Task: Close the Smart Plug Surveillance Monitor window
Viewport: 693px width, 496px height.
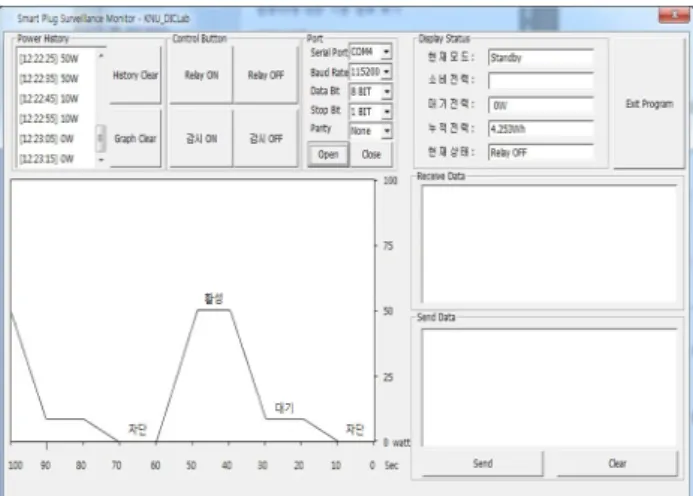Action: 674,15
